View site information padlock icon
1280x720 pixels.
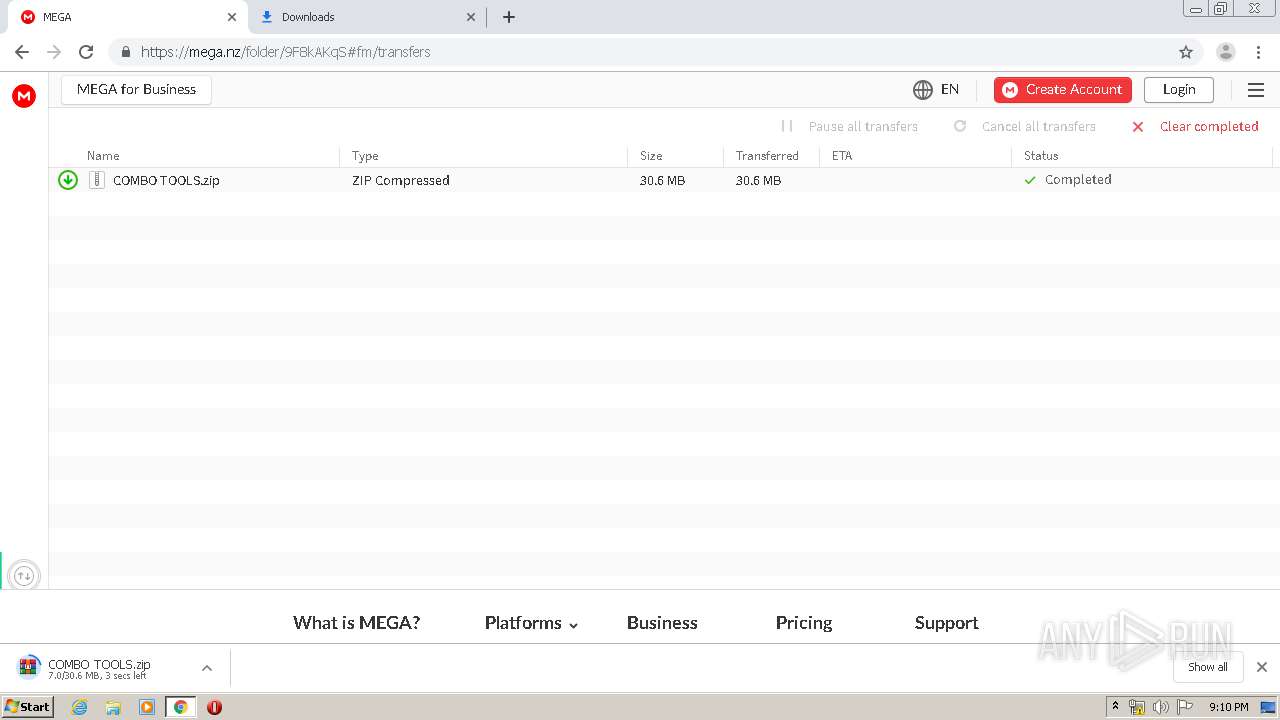(x=126, y=52)
